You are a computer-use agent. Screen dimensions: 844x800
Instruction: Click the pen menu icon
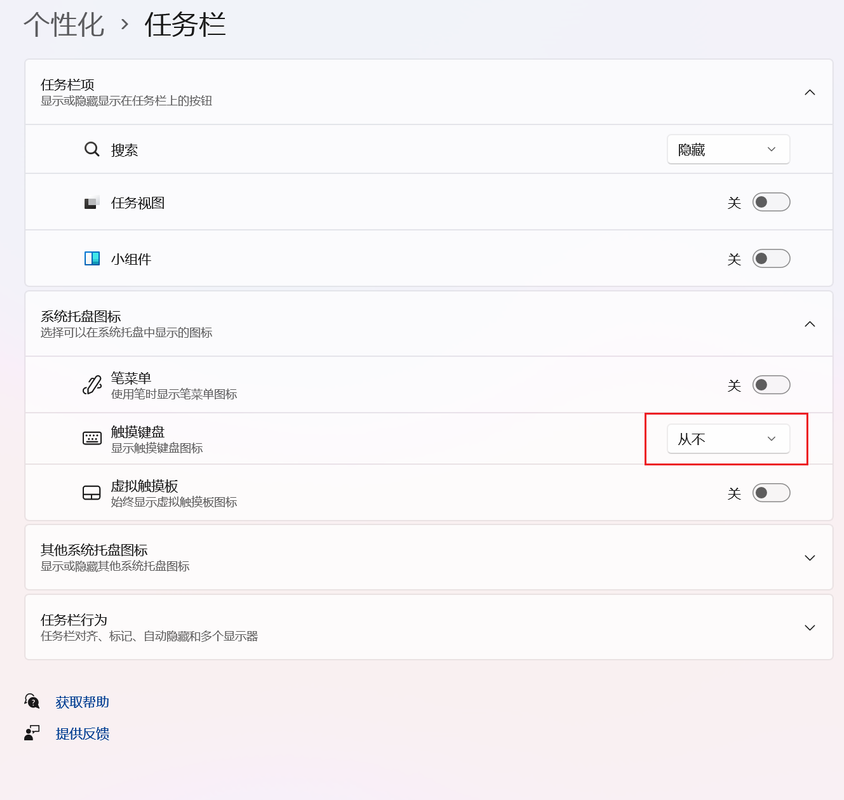[x=92, y=385]
